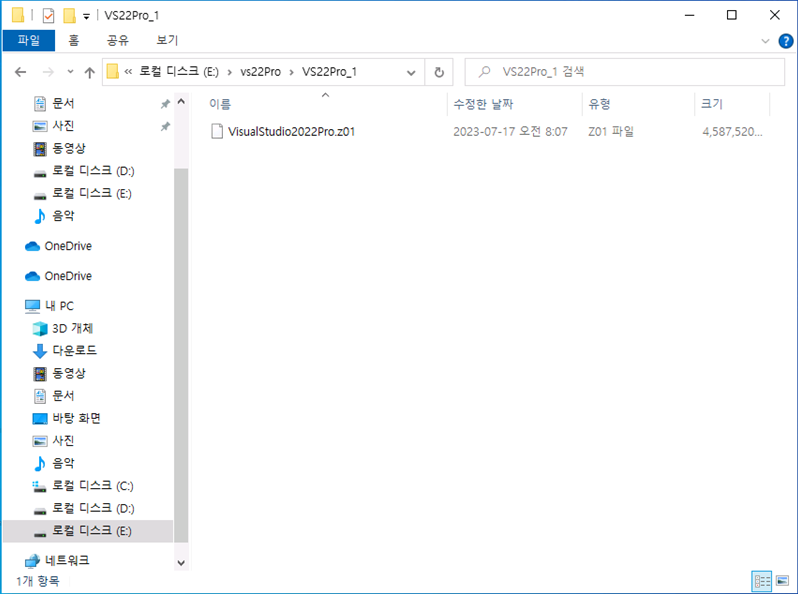Image resolution: width=798 pixels, height=594 pixels.
Task: Go up one folder level arrow
Action: click(x=90, y=72)
